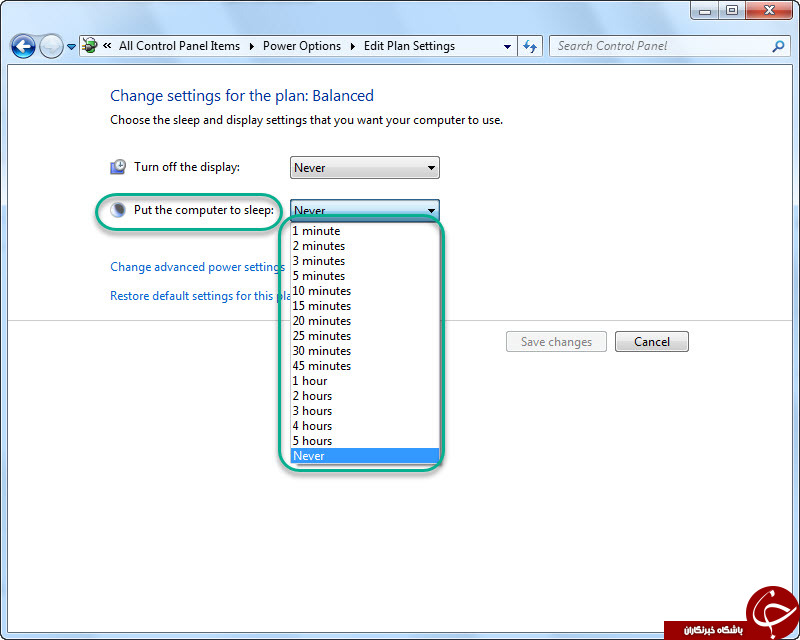Click the Edit Plan Settings breadcrumb
This screenshot has width=800, height=640.
tap(409, 46)
